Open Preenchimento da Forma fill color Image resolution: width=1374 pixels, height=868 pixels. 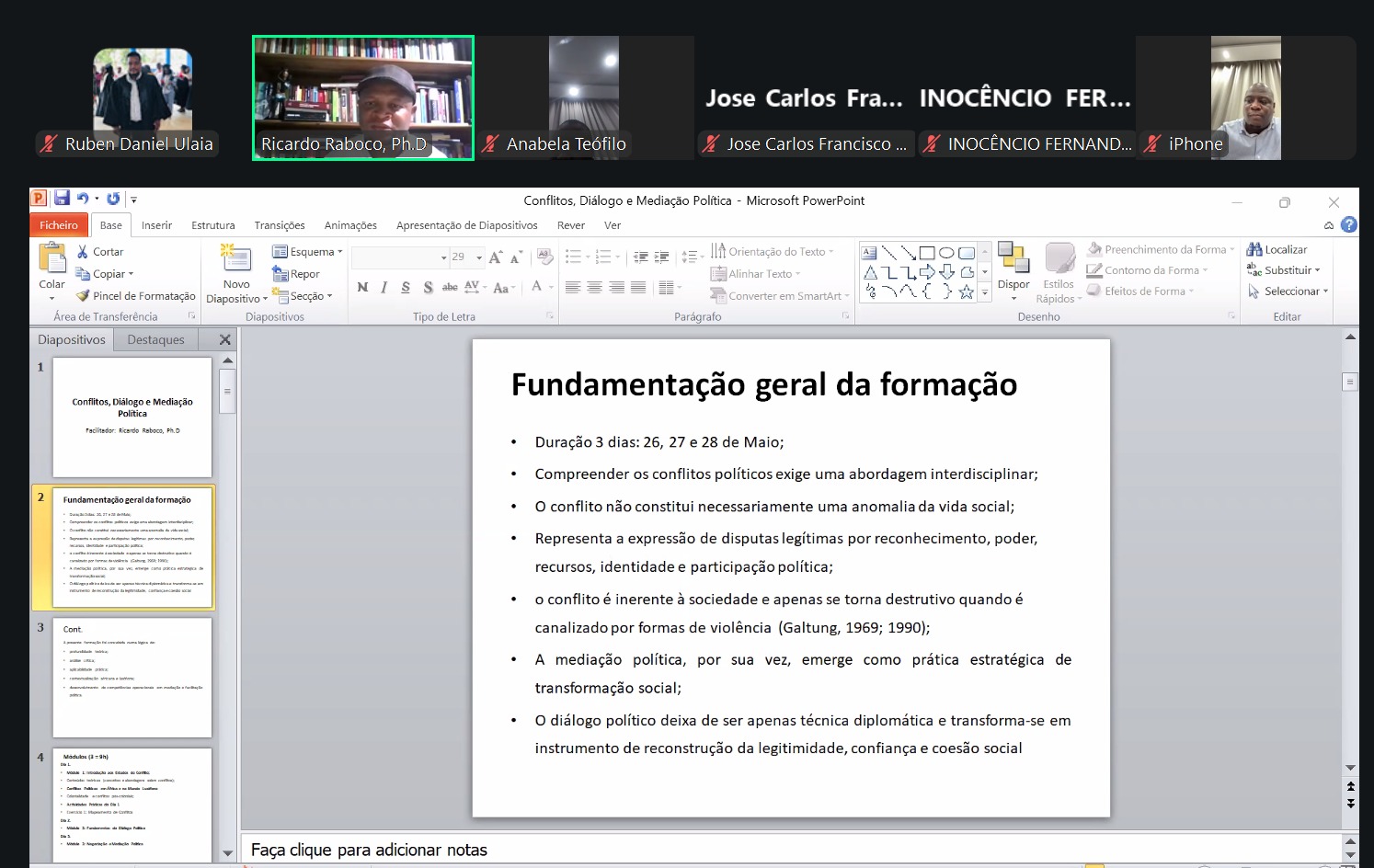pyautogui.click(x=1161, y=249)
